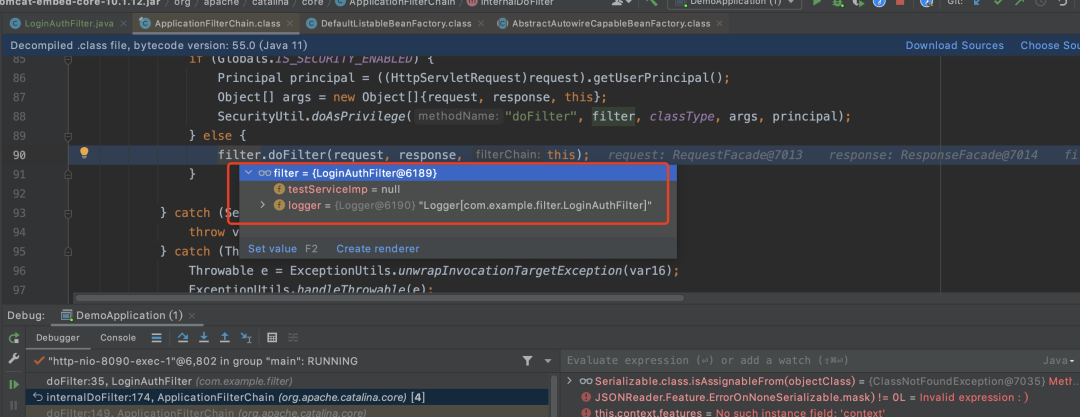Click Git update project arrow icon
1080x417 pixels.
[x=977, y=3]
